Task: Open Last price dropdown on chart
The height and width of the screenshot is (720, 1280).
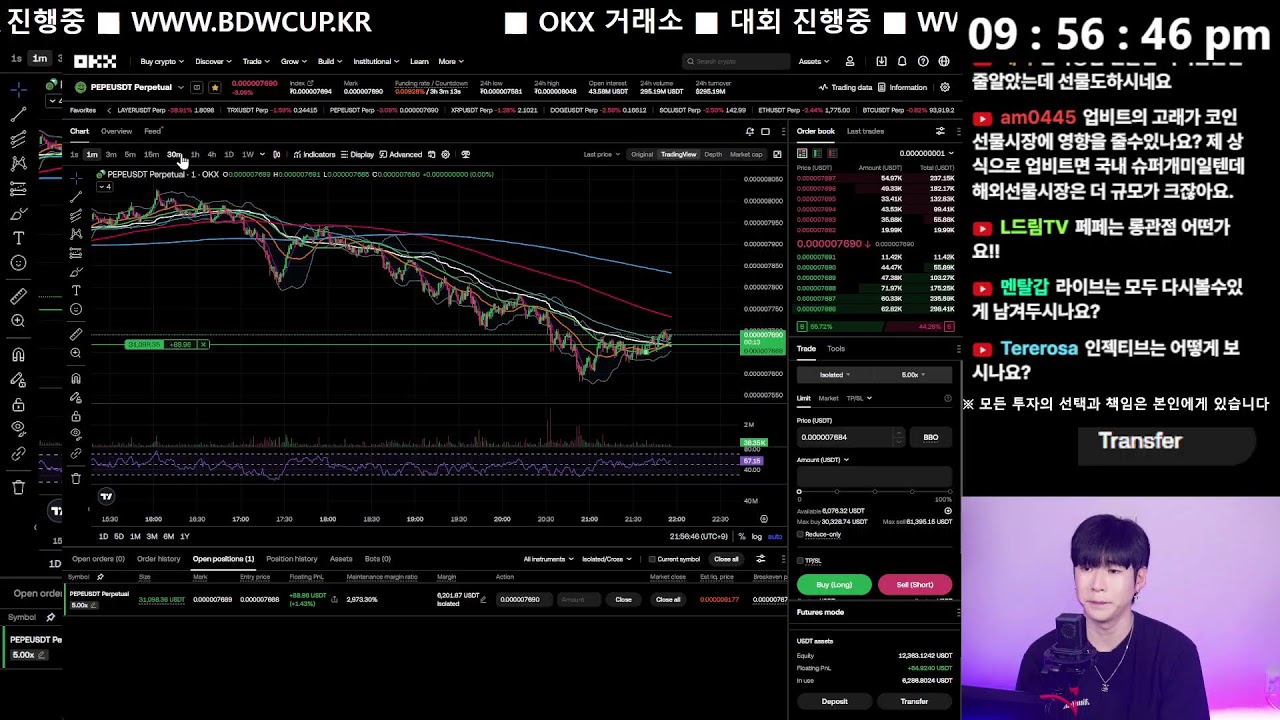Action: tap(602, 154)
